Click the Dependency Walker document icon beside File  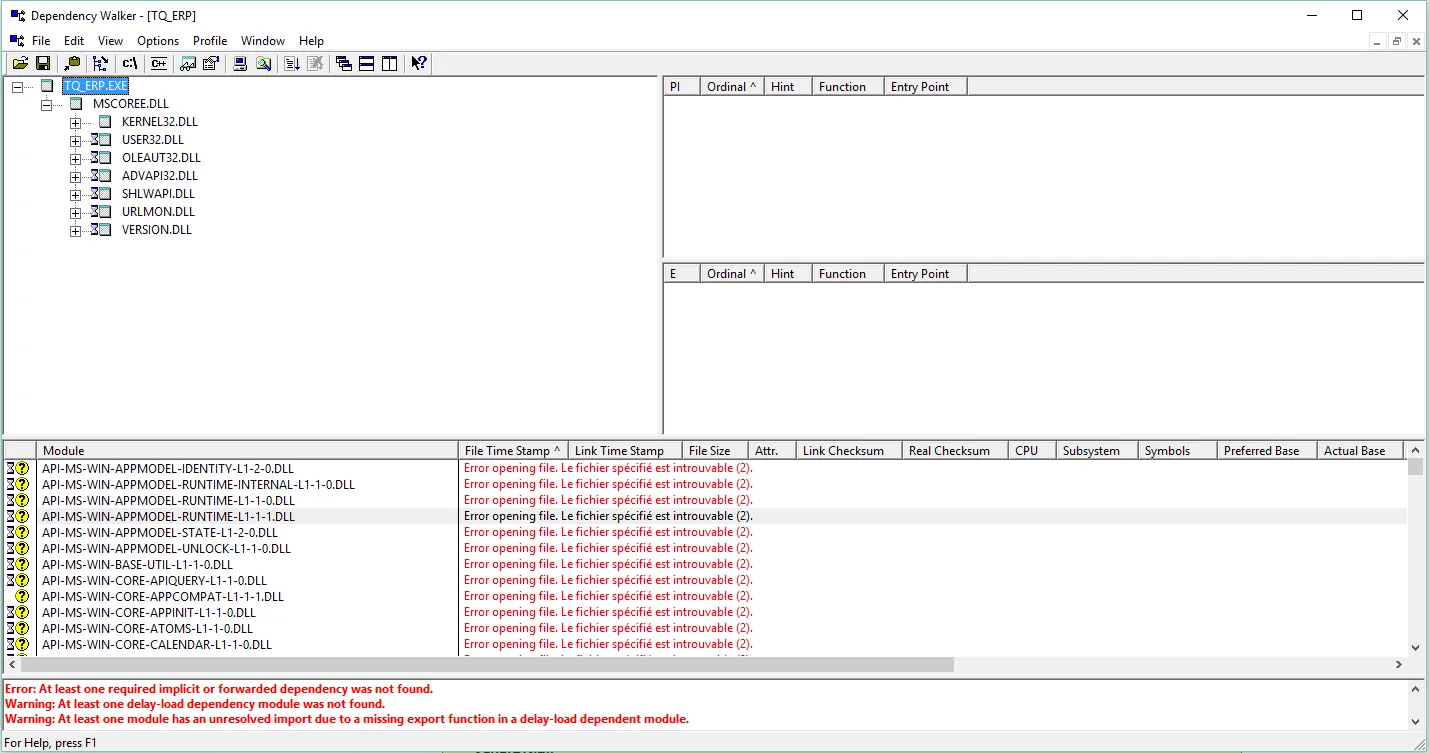click(17, 40)
